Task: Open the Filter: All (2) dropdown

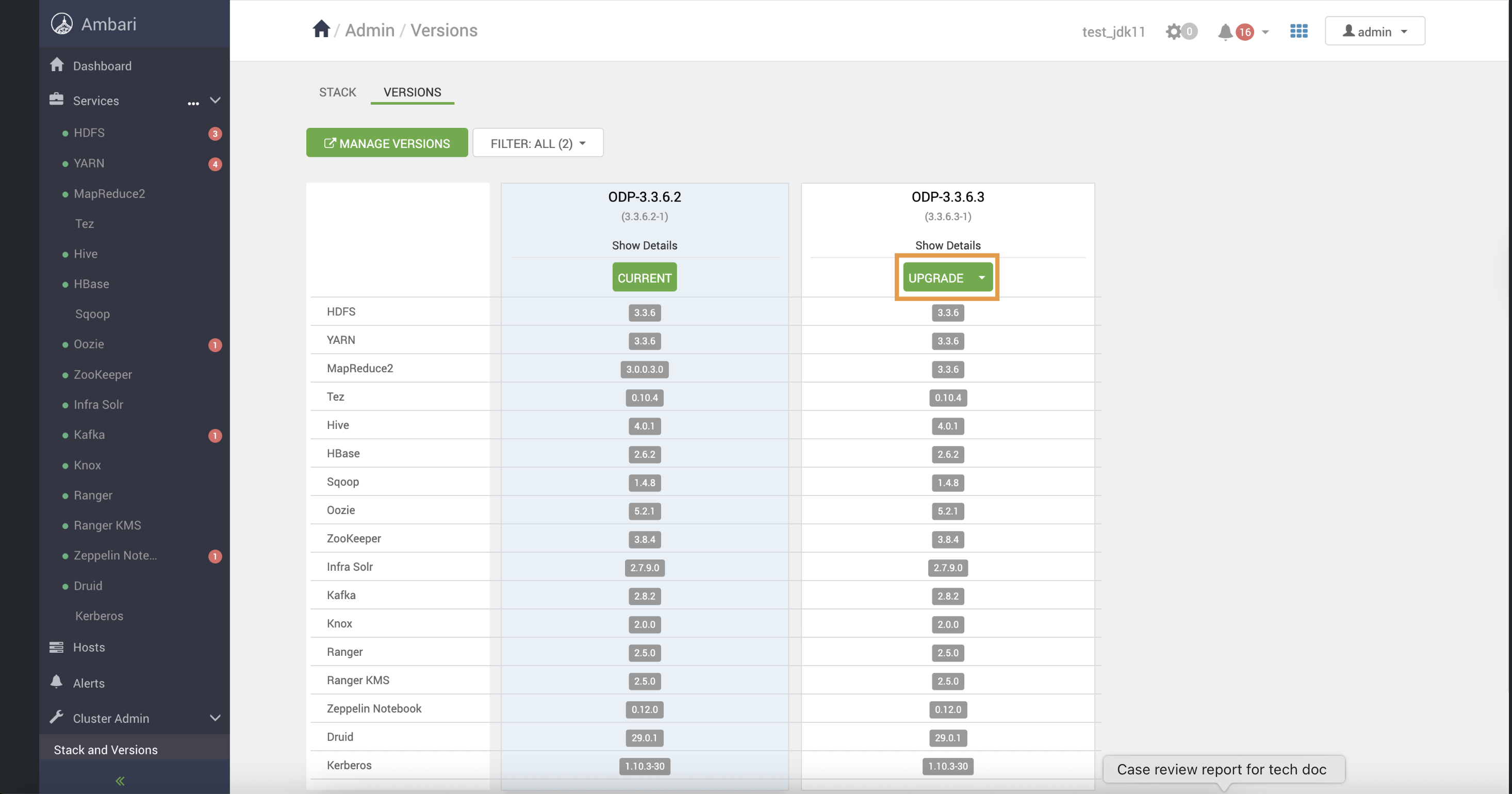Action: point(538,143)
